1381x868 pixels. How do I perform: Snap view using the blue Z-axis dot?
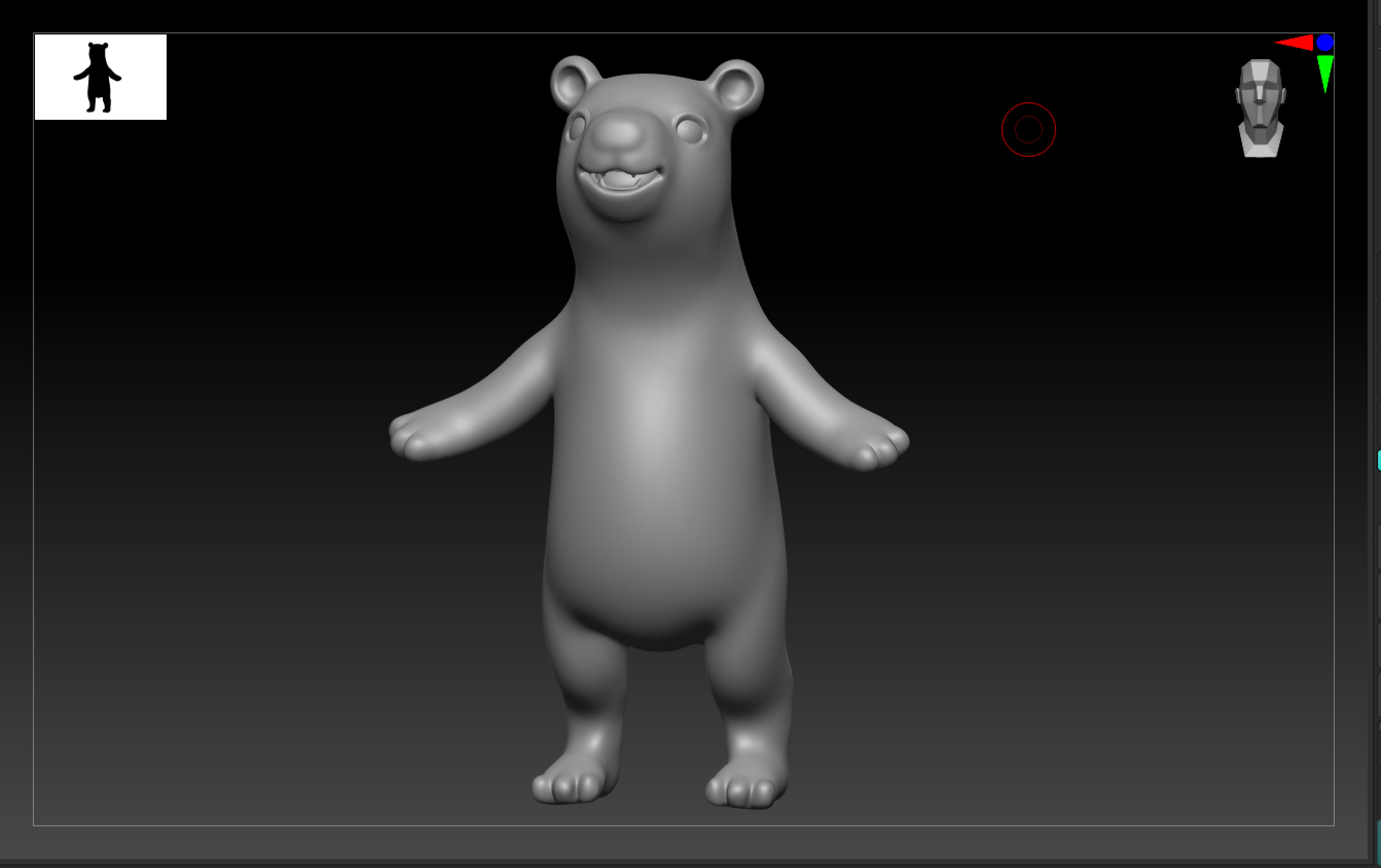[1325, 43]
